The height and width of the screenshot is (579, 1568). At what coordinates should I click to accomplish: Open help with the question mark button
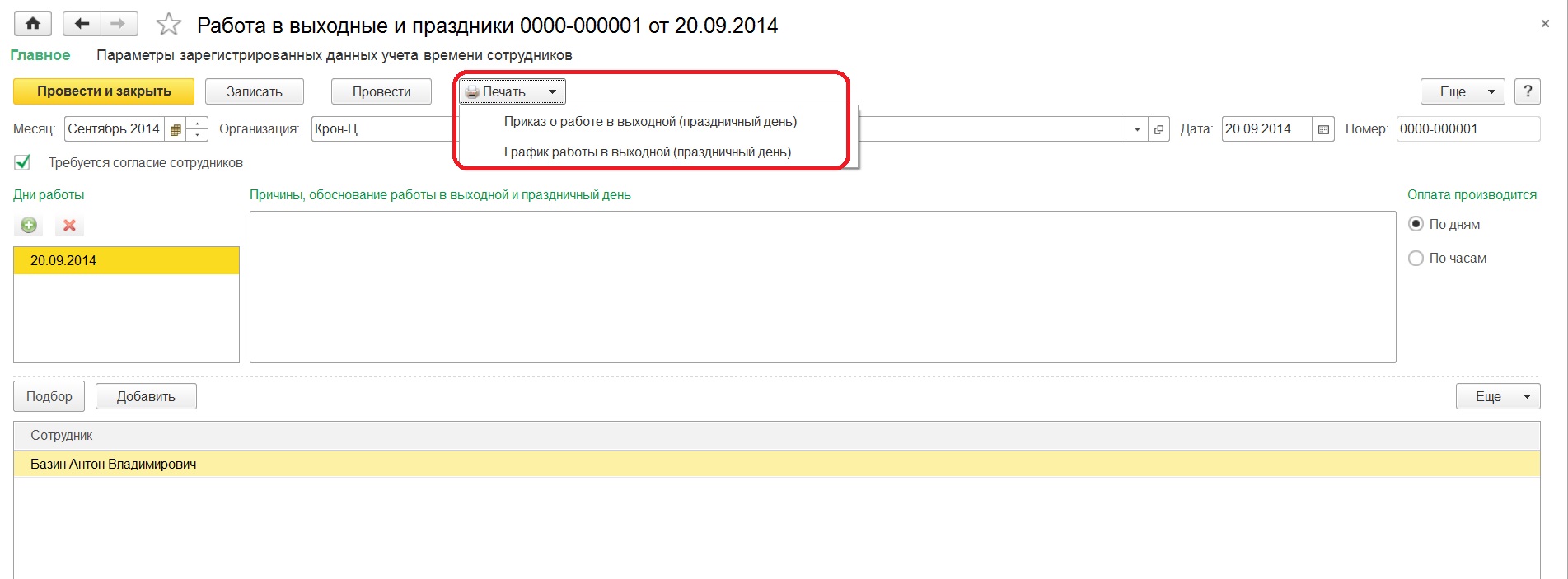pos(1528,91)
